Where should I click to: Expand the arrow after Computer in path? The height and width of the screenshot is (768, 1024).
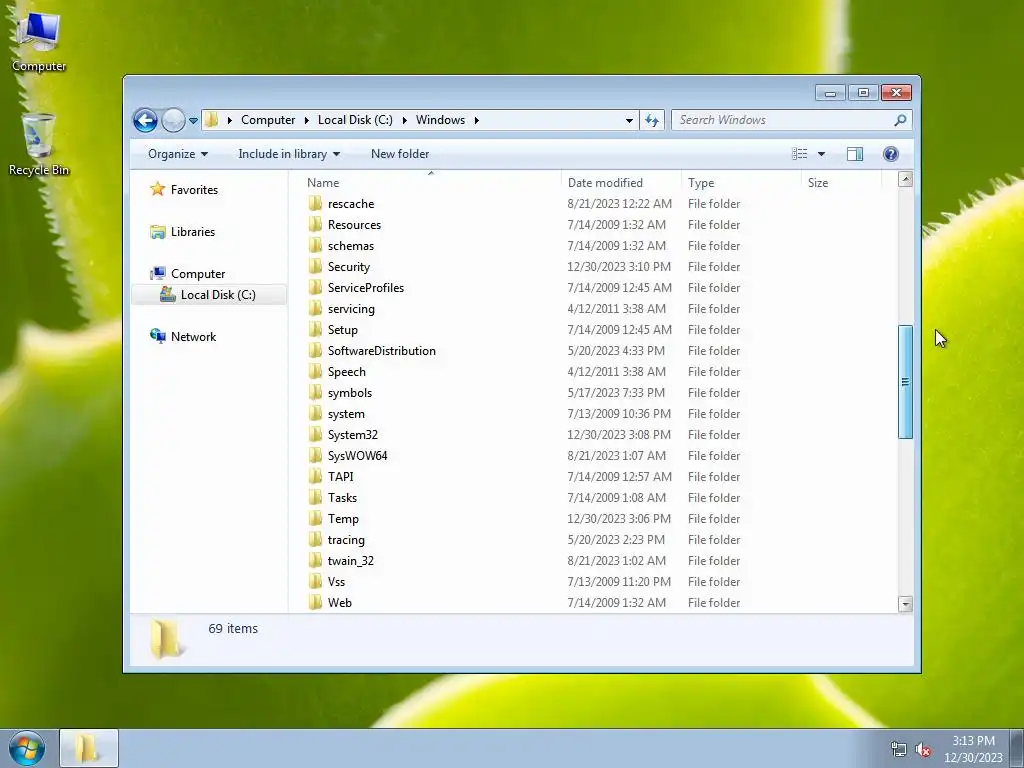click(306, 121)
